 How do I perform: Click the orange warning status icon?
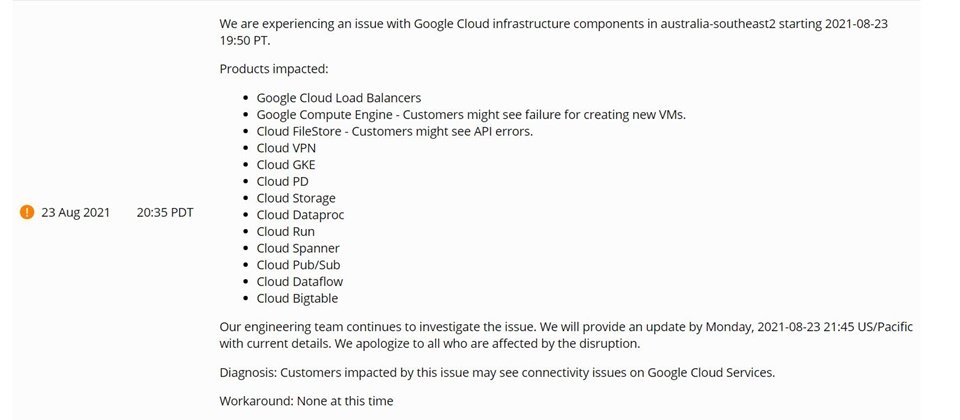click(27, 212)
